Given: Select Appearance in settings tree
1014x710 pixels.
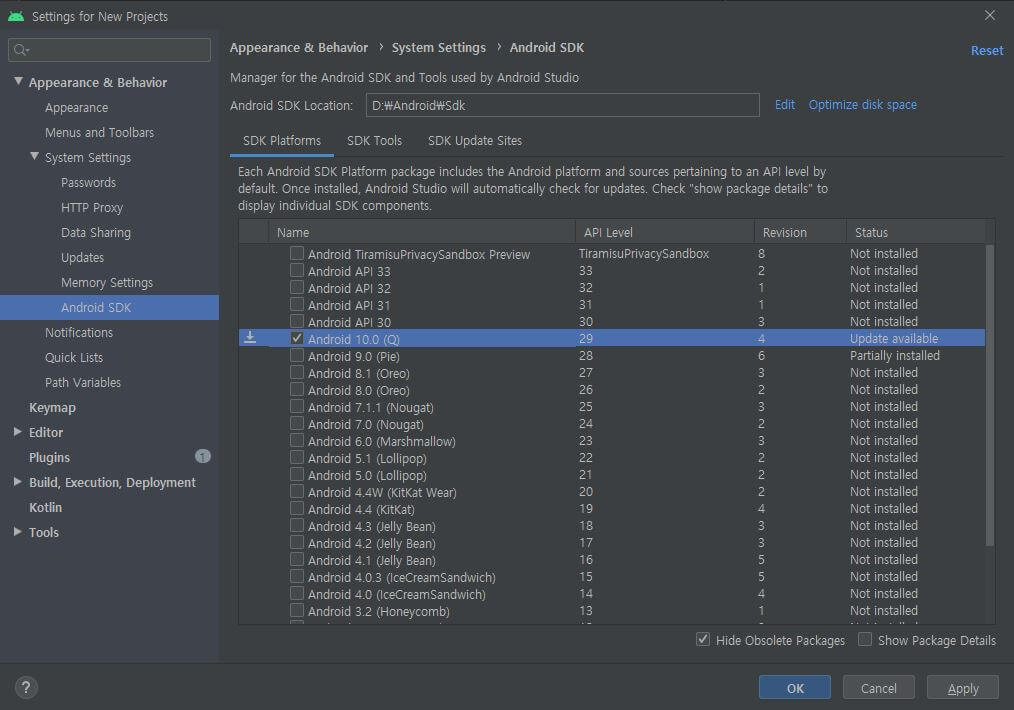Looking at the screenshot, I should point(76,107).
